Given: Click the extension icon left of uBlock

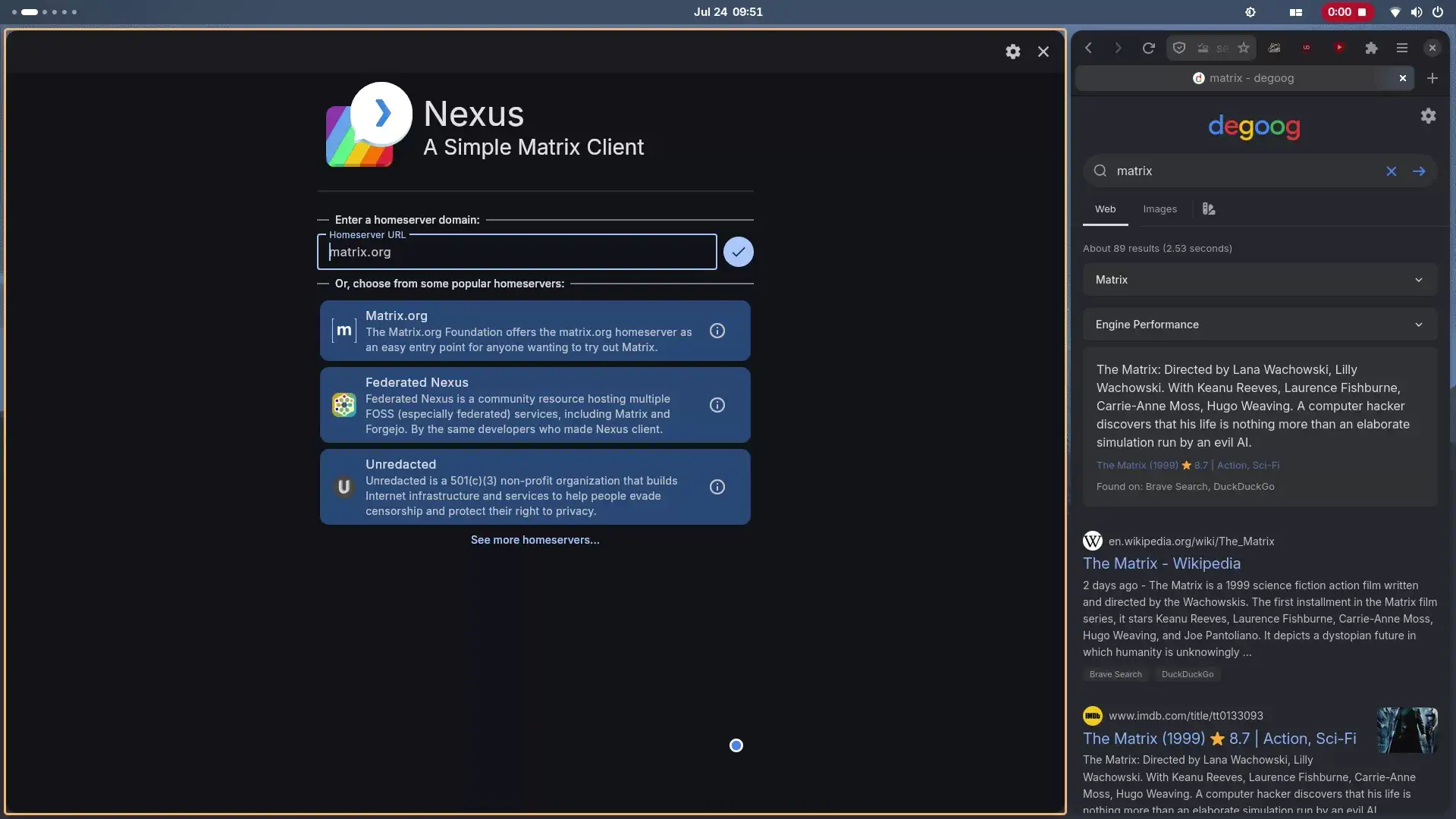Looking at the screenshot, I should click(1275, 48).
